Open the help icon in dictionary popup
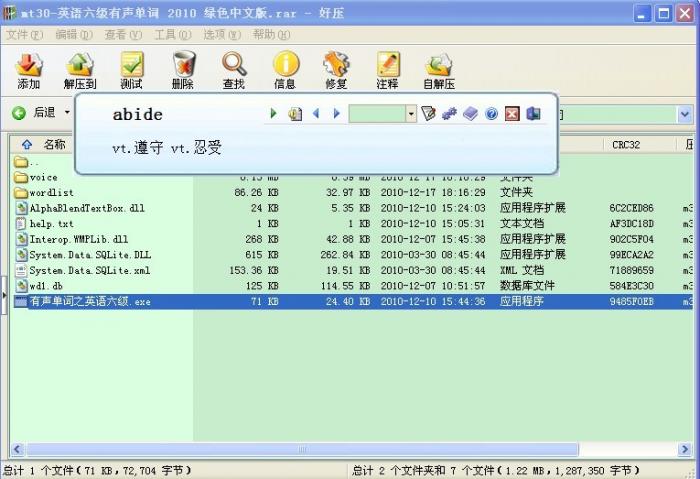The width and height of the screenshot is (700, 479). tap(491, 114)
